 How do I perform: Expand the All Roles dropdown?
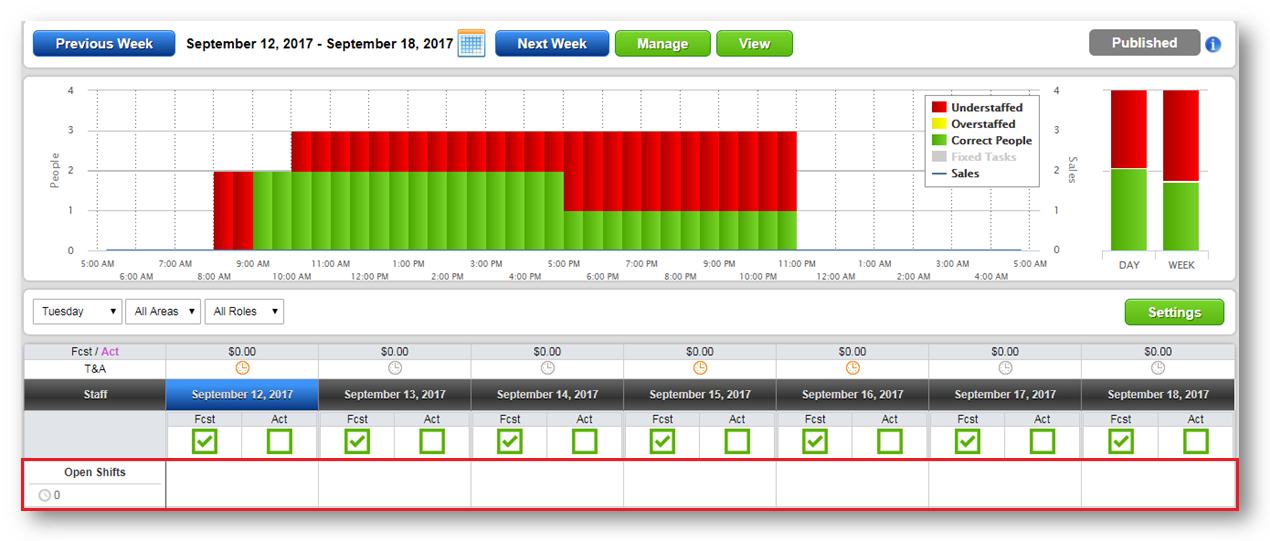[x=243, y=312]
